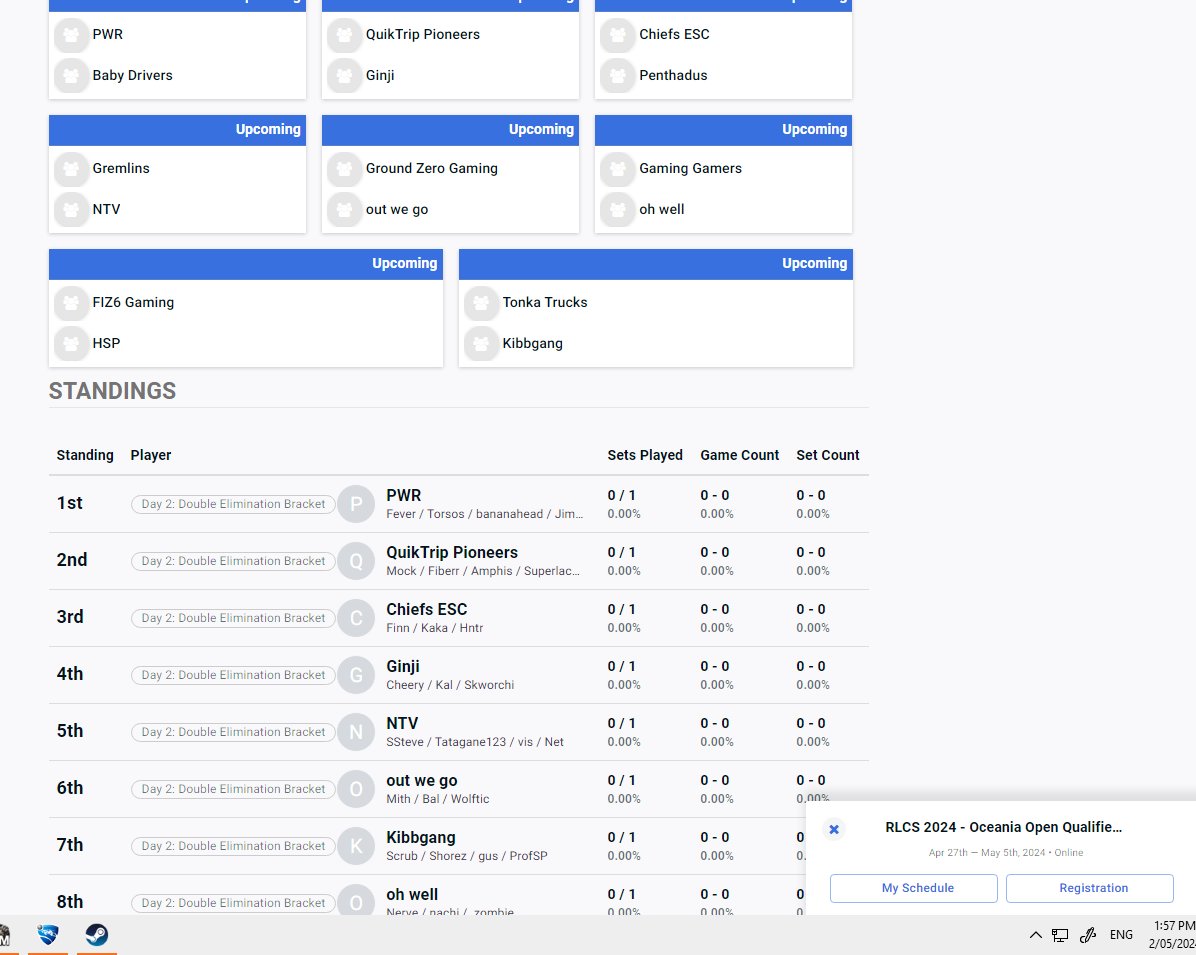Click the My Schedule button
Screen dimensions: 1196x955
tap(914, 889)
